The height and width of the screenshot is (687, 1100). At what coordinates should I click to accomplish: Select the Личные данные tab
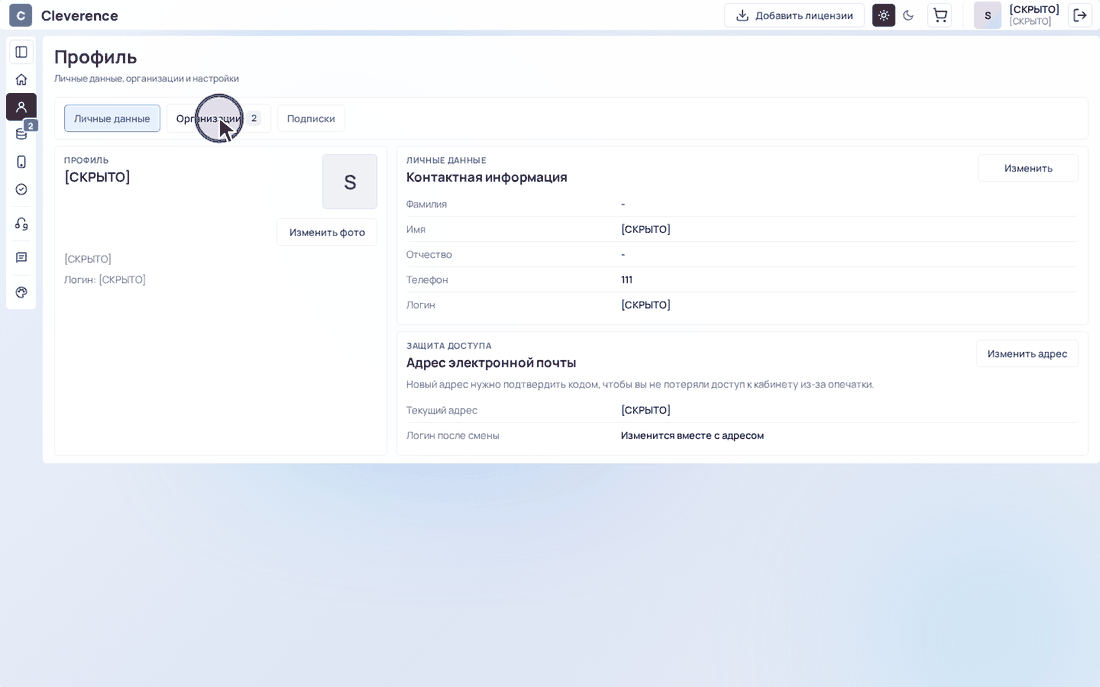112,119
